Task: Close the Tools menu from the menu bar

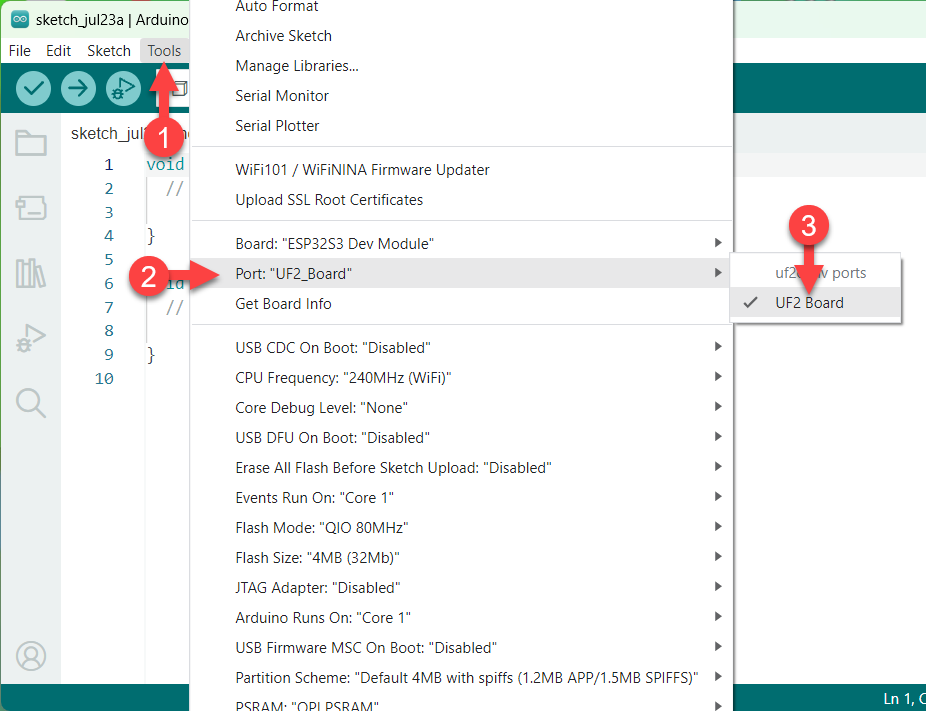Action: point(164,51)
